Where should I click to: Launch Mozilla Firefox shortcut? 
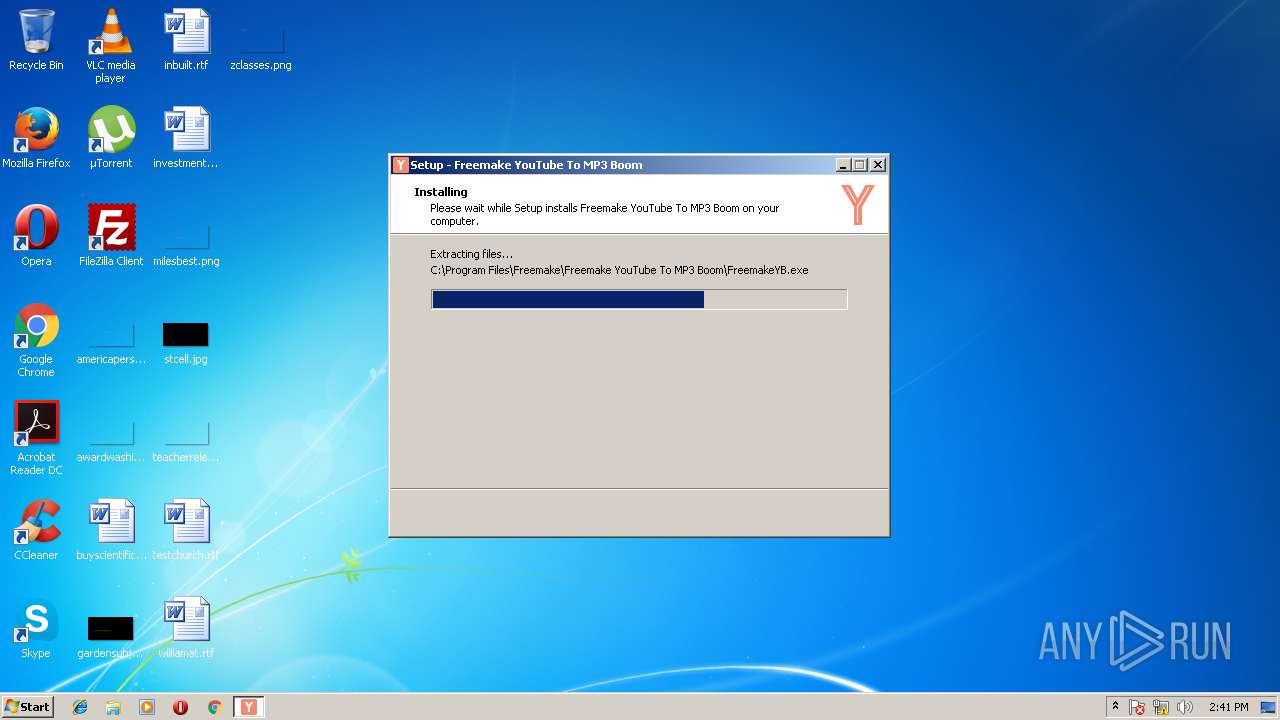[x=36, y=138]
